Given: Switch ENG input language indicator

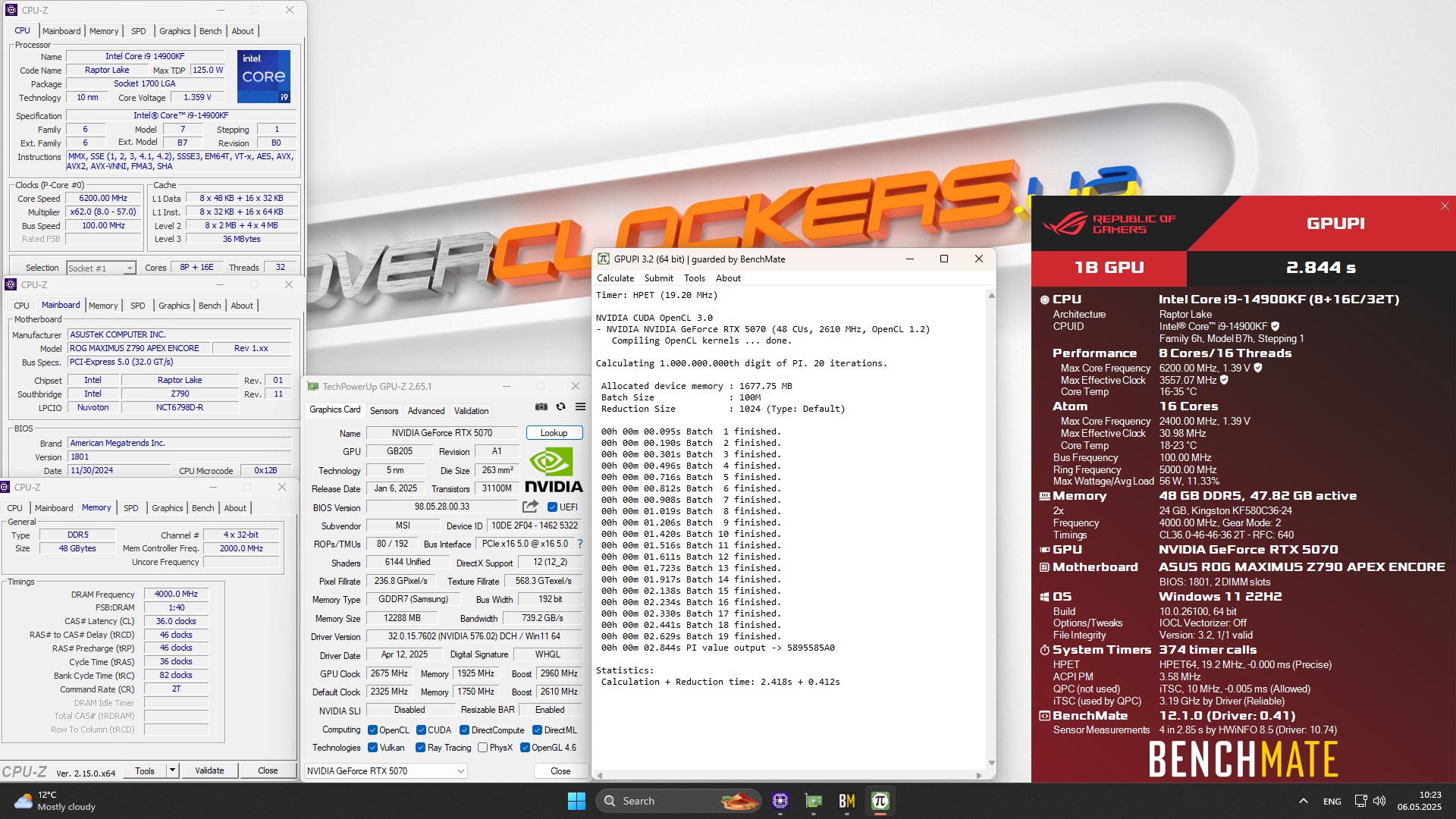Looking at the screenshot, I should pos(1332,801).
